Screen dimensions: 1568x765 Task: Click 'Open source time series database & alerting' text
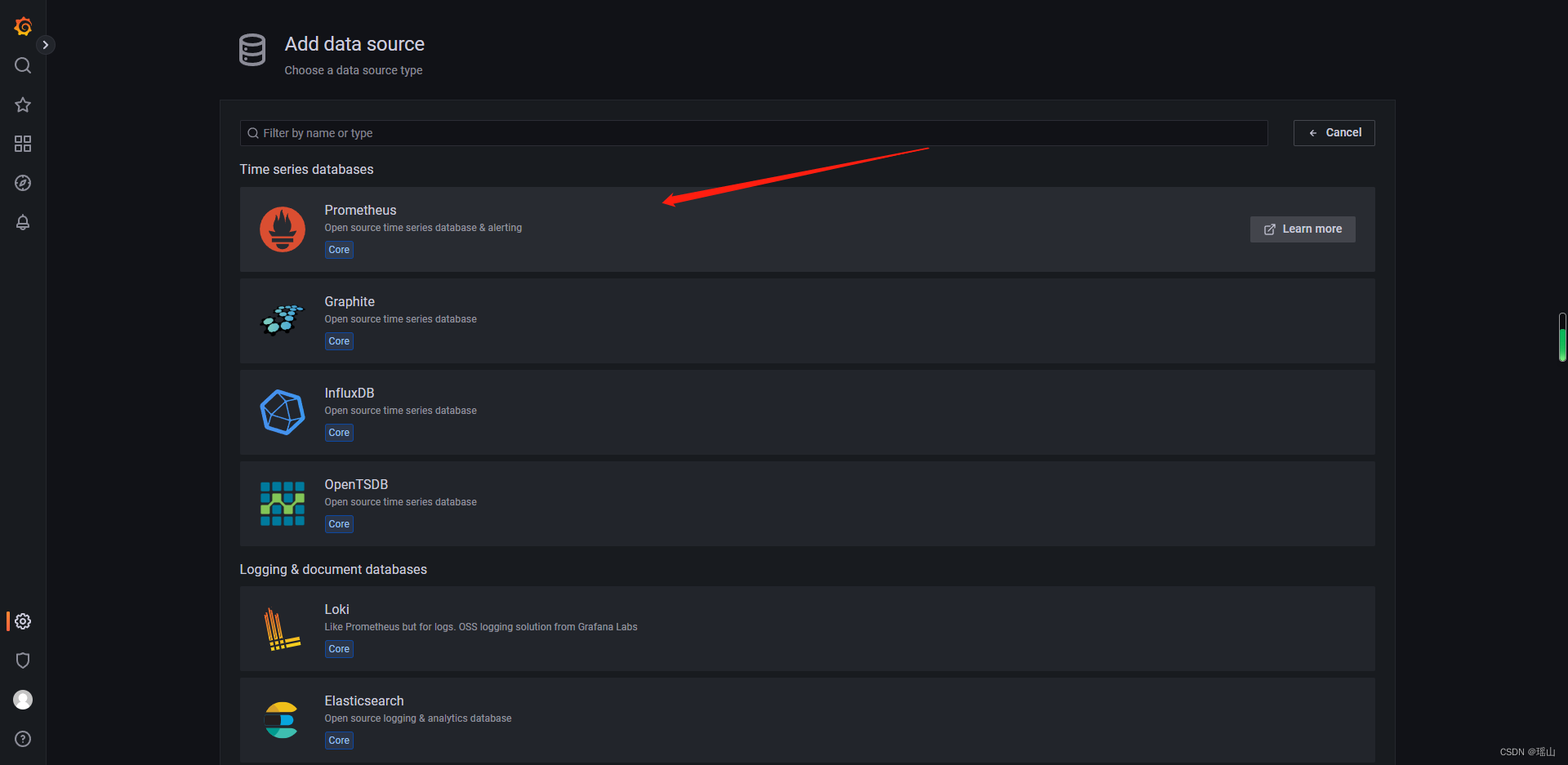[x=423, y=228]
